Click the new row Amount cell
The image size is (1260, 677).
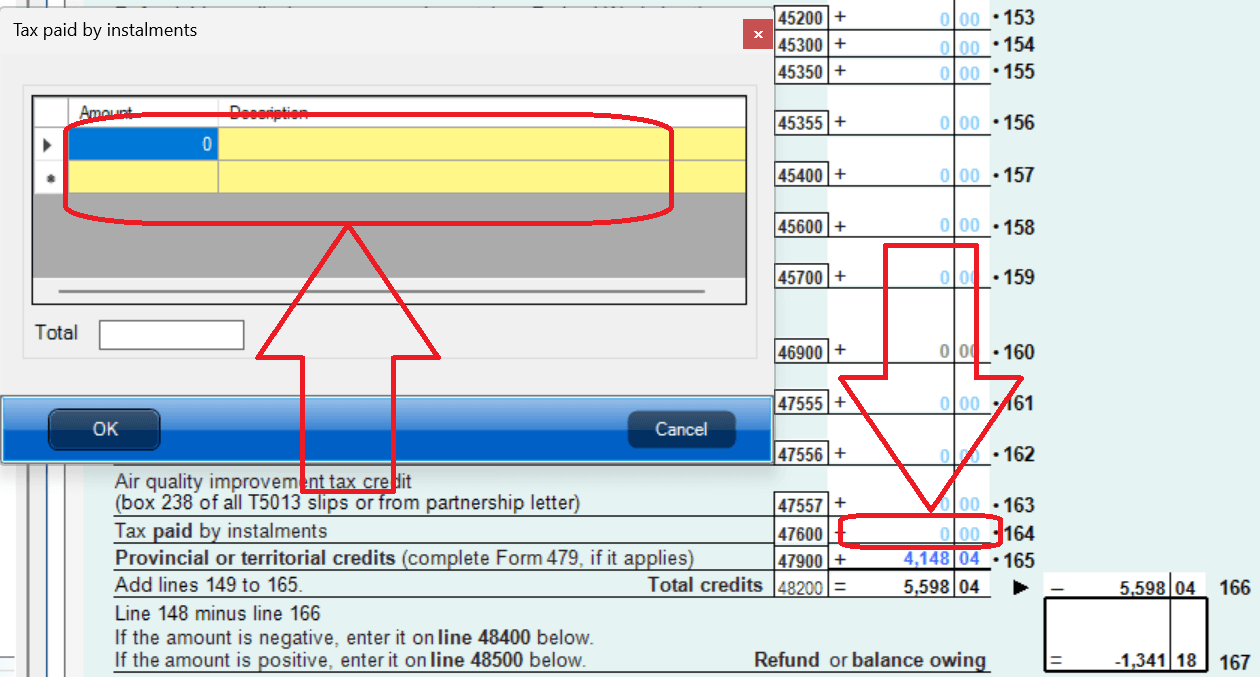(x=143, y=177)
